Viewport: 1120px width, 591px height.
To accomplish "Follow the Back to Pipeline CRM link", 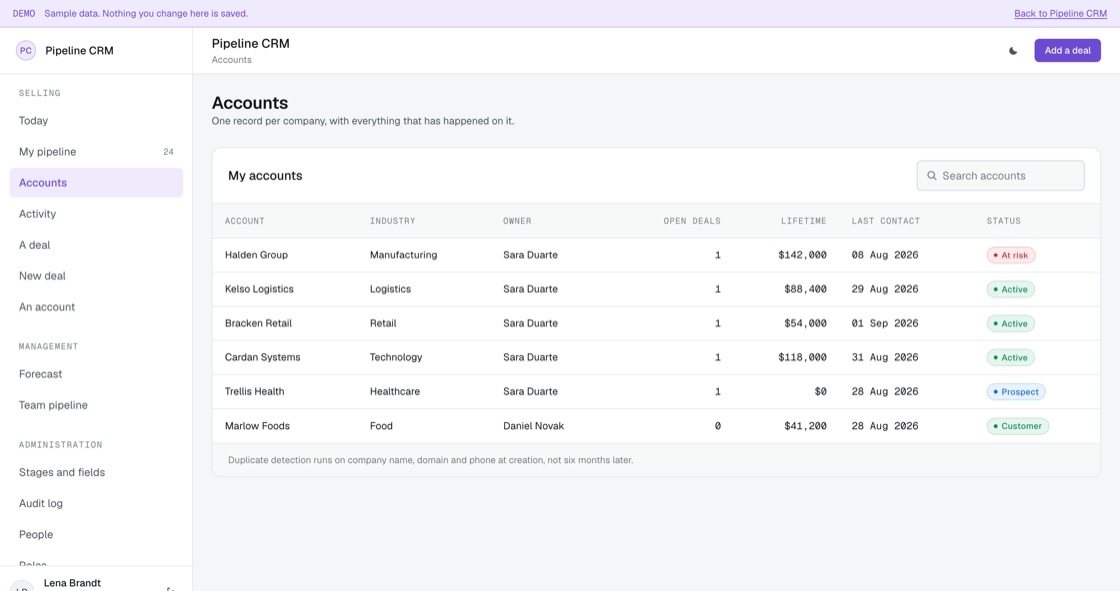I will click(x=1060, y=14).
